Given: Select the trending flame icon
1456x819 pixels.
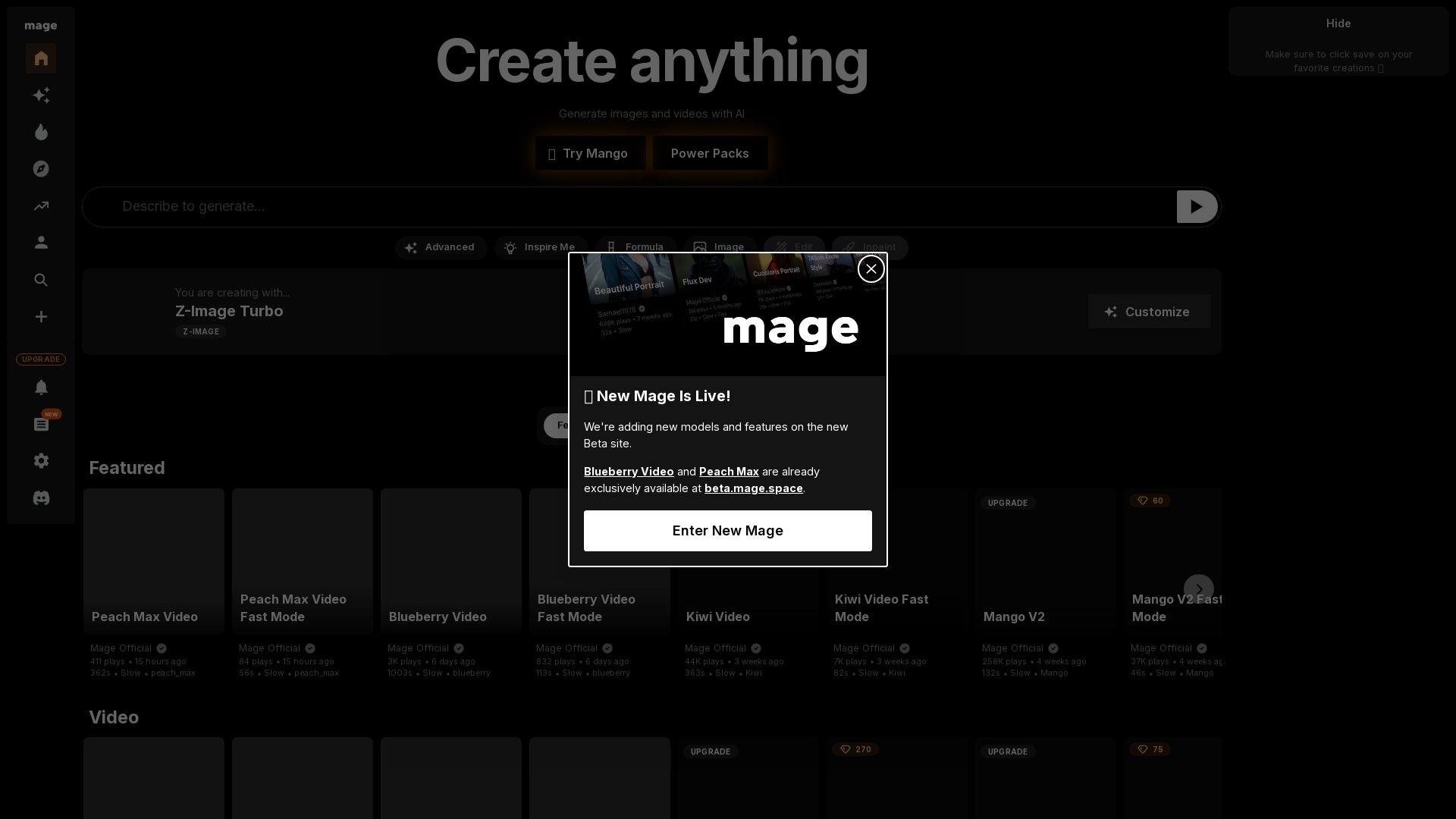Looking at the screenshot, I should [41, 132].
